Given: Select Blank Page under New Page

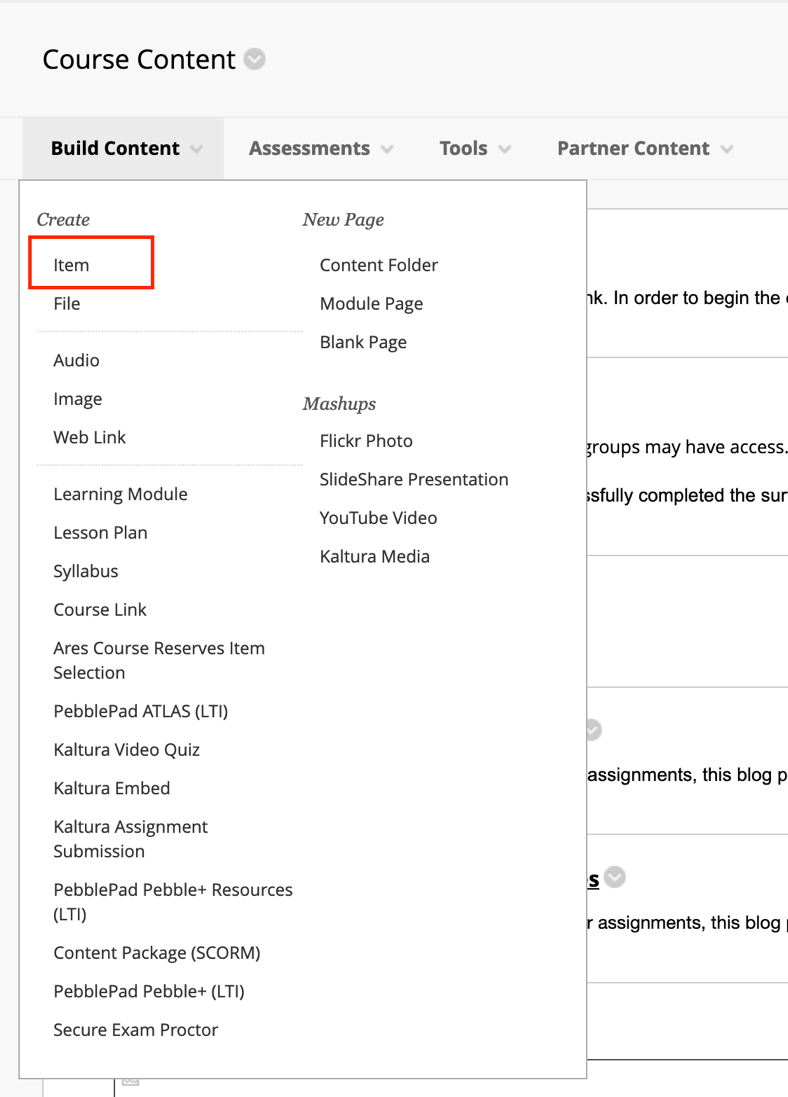Looking at the screenshot, I should click(x=363, y=342).
